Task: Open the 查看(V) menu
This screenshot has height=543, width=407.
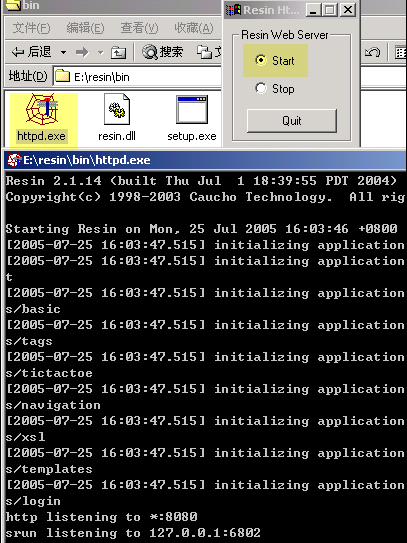Action: pyautogui.click(x=139, y=28)
